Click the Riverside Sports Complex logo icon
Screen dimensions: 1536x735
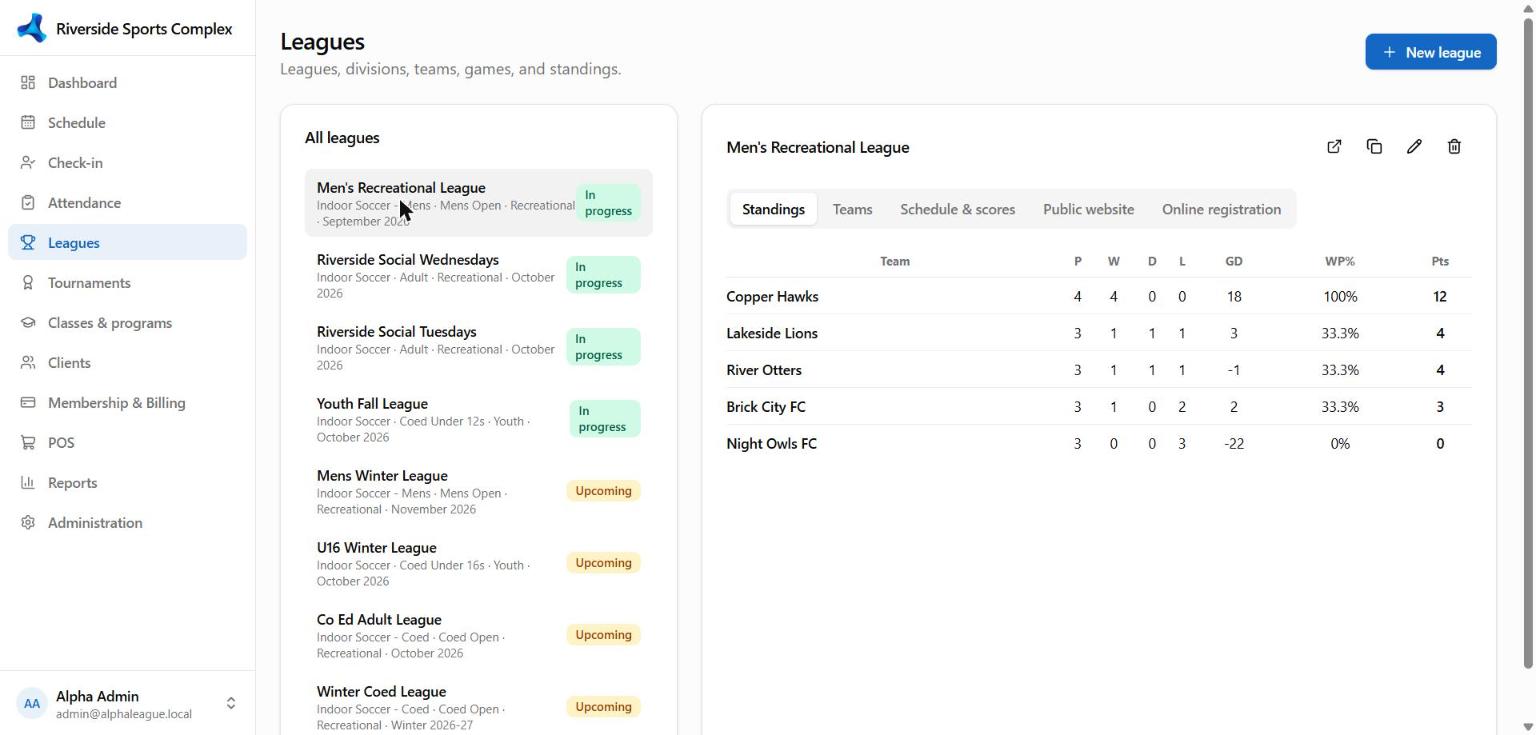tap(32, 28)
